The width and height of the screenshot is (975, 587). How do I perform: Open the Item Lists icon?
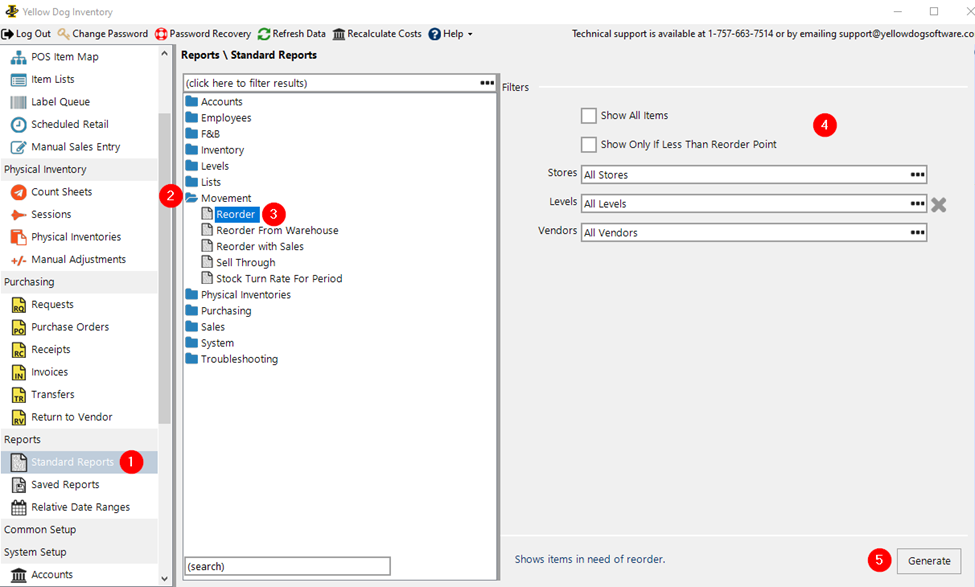[x=19, y=80]
